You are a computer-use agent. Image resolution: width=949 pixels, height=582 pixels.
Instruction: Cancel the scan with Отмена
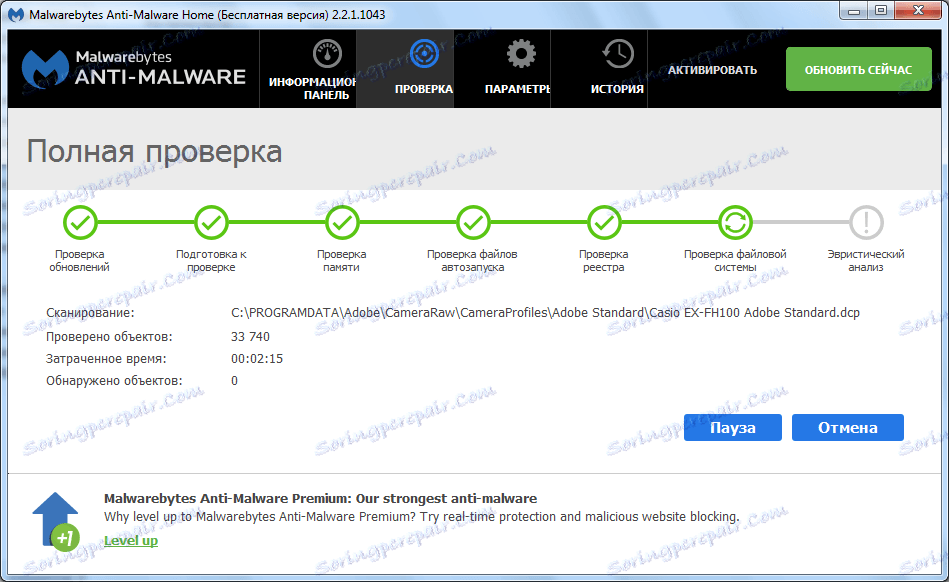[847, 427]
